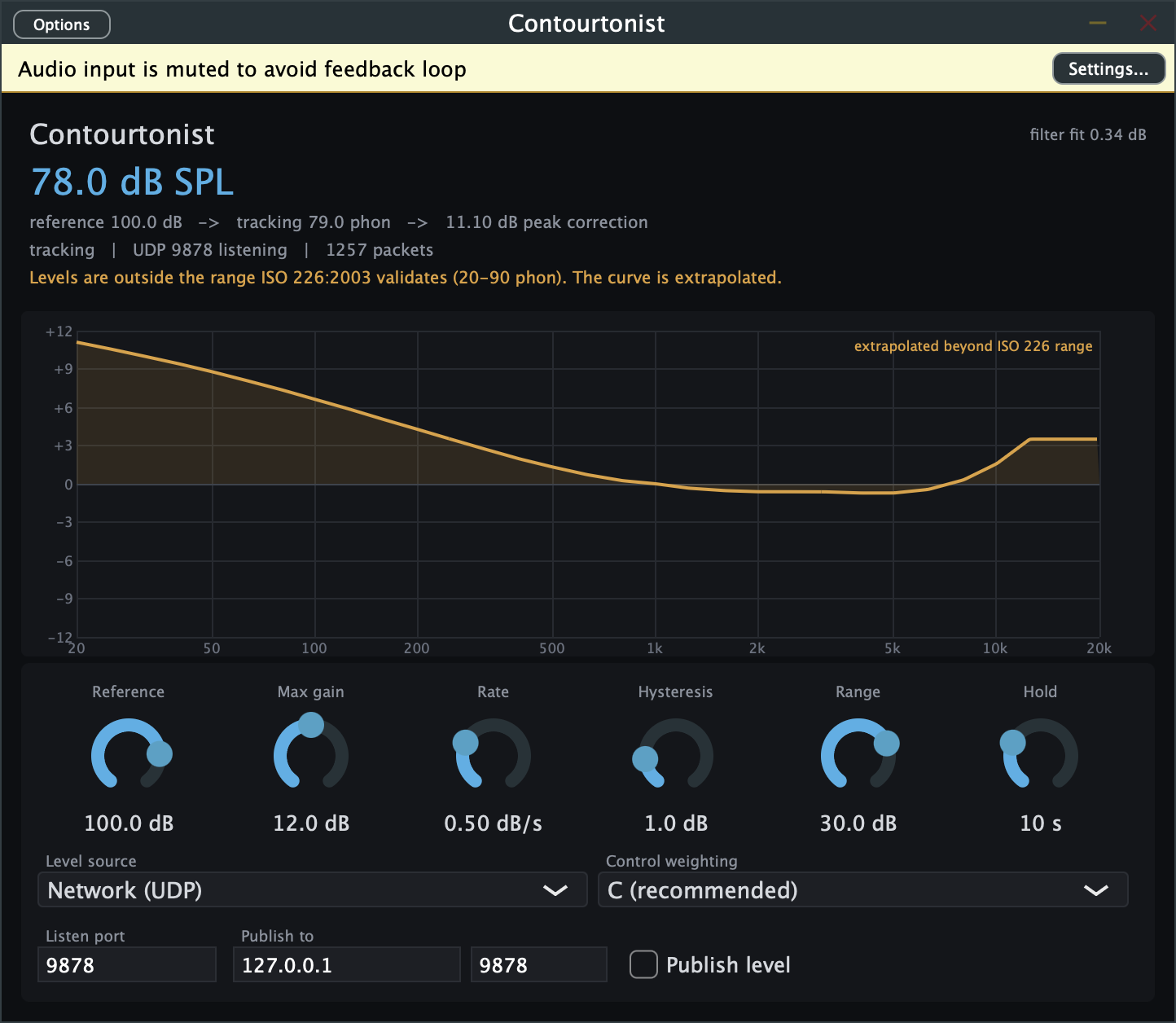This screenshot has height=1023, width=1176.
Task: Enable the Publish level checkbox
Action: (x=643, y=964)
